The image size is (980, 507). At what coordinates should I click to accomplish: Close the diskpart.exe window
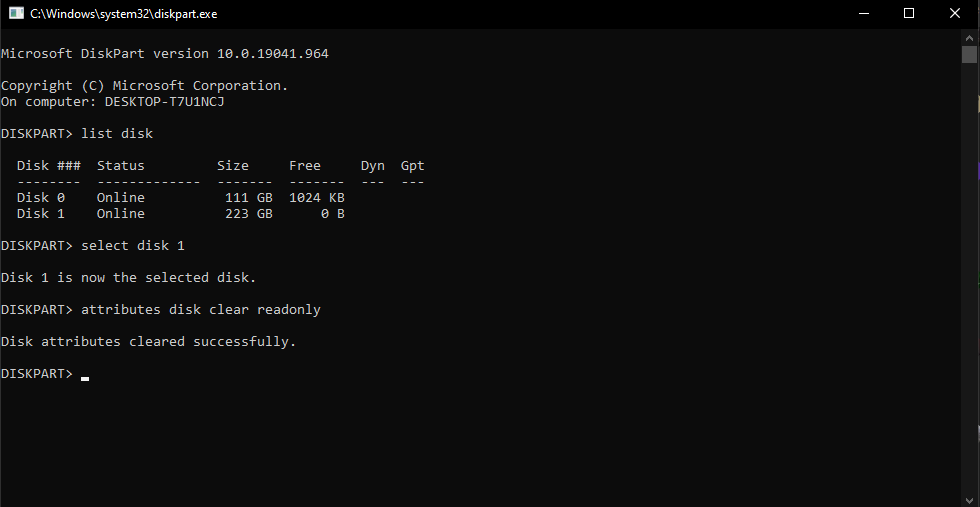click(x=955, y=14)
